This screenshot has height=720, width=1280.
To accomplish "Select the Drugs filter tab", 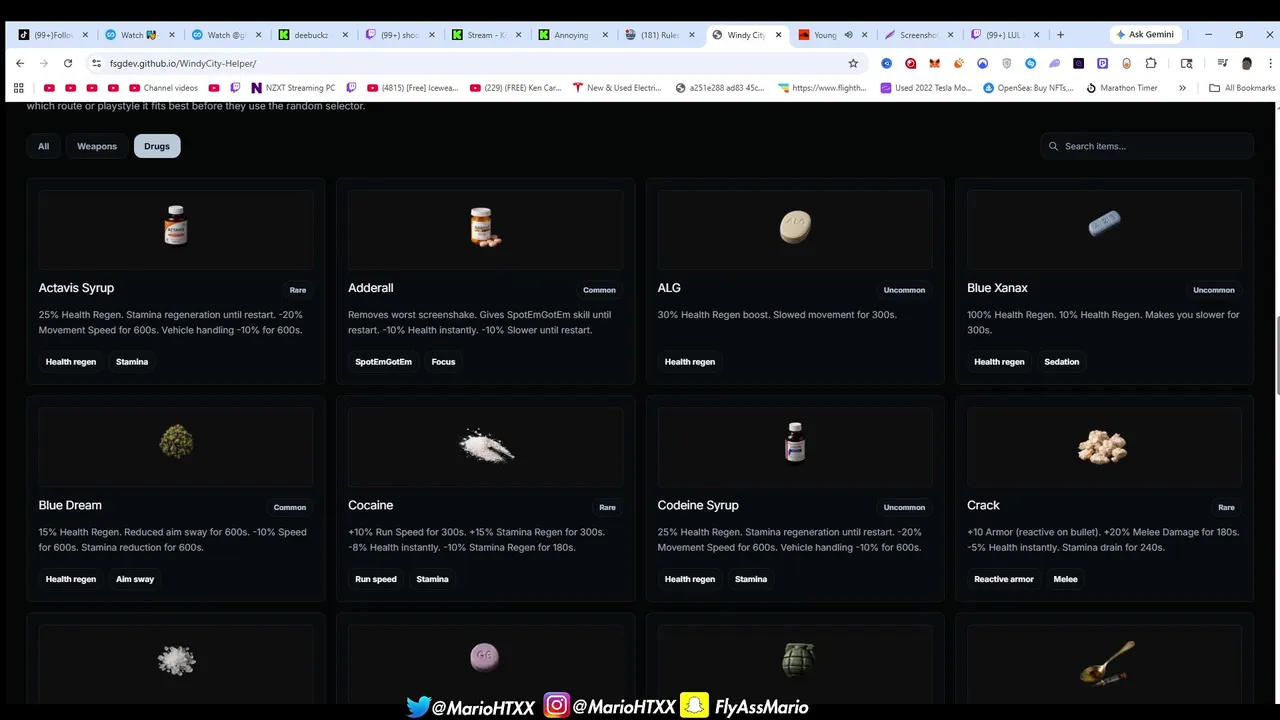I will [x=157, y=146].
